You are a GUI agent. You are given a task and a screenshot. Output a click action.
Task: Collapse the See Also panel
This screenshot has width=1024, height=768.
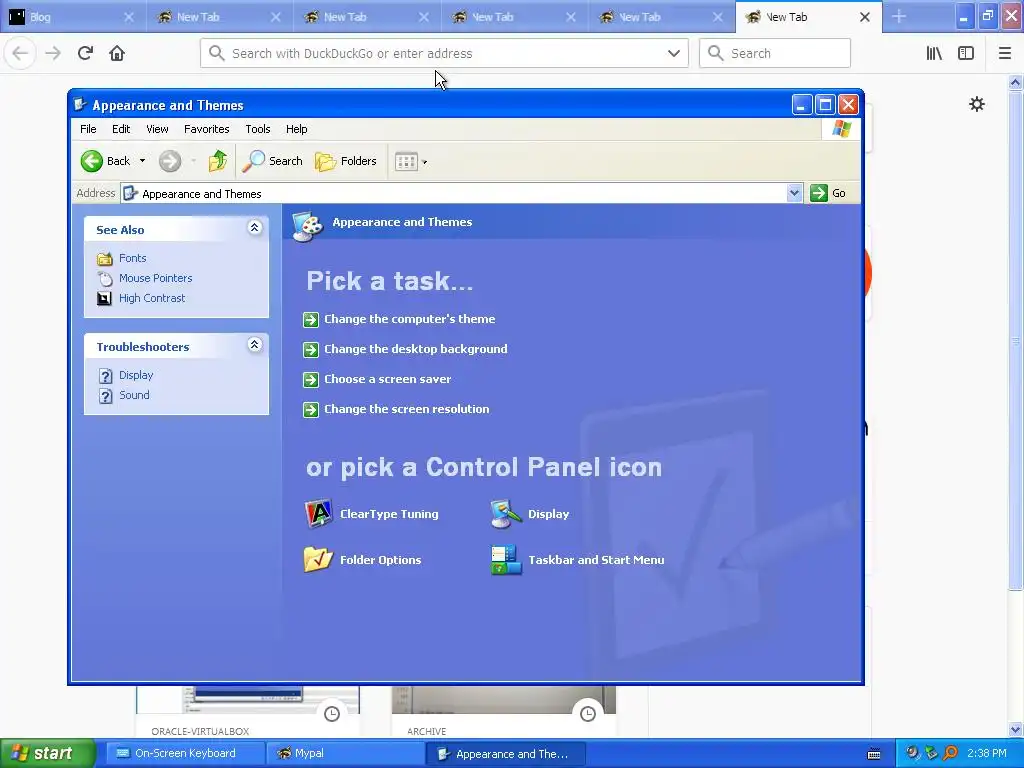pos(255,227)
